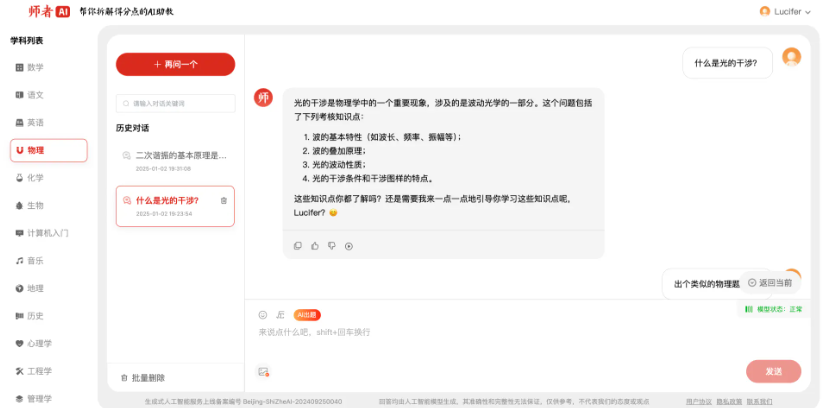Click 返回当前 to jump to latest
Screen dimensions: 823x408
tap(770, 283)
